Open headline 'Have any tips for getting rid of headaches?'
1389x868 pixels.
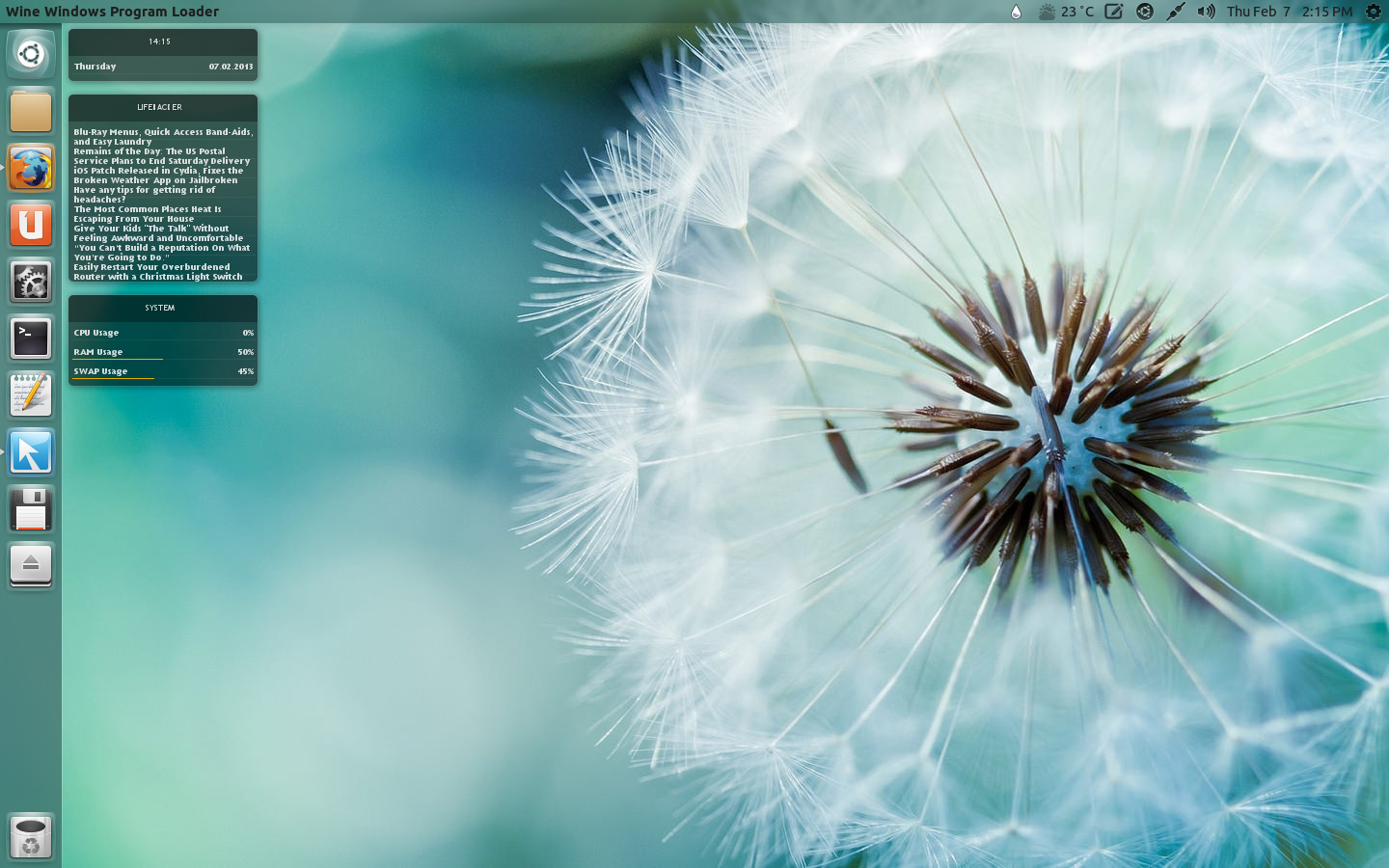145,195
